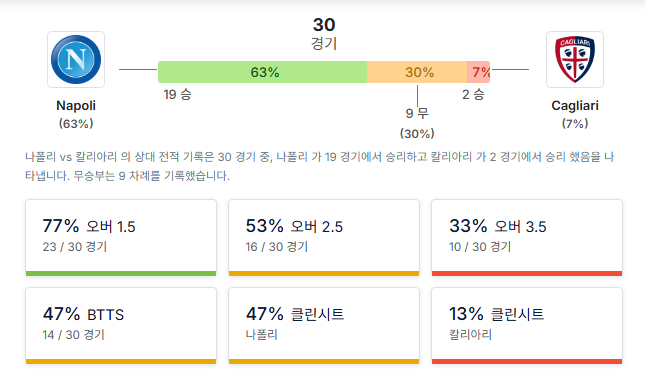Click the 47% BTTS stat card
The height and width of the screenshot is (381, 645).
point(121,326)
